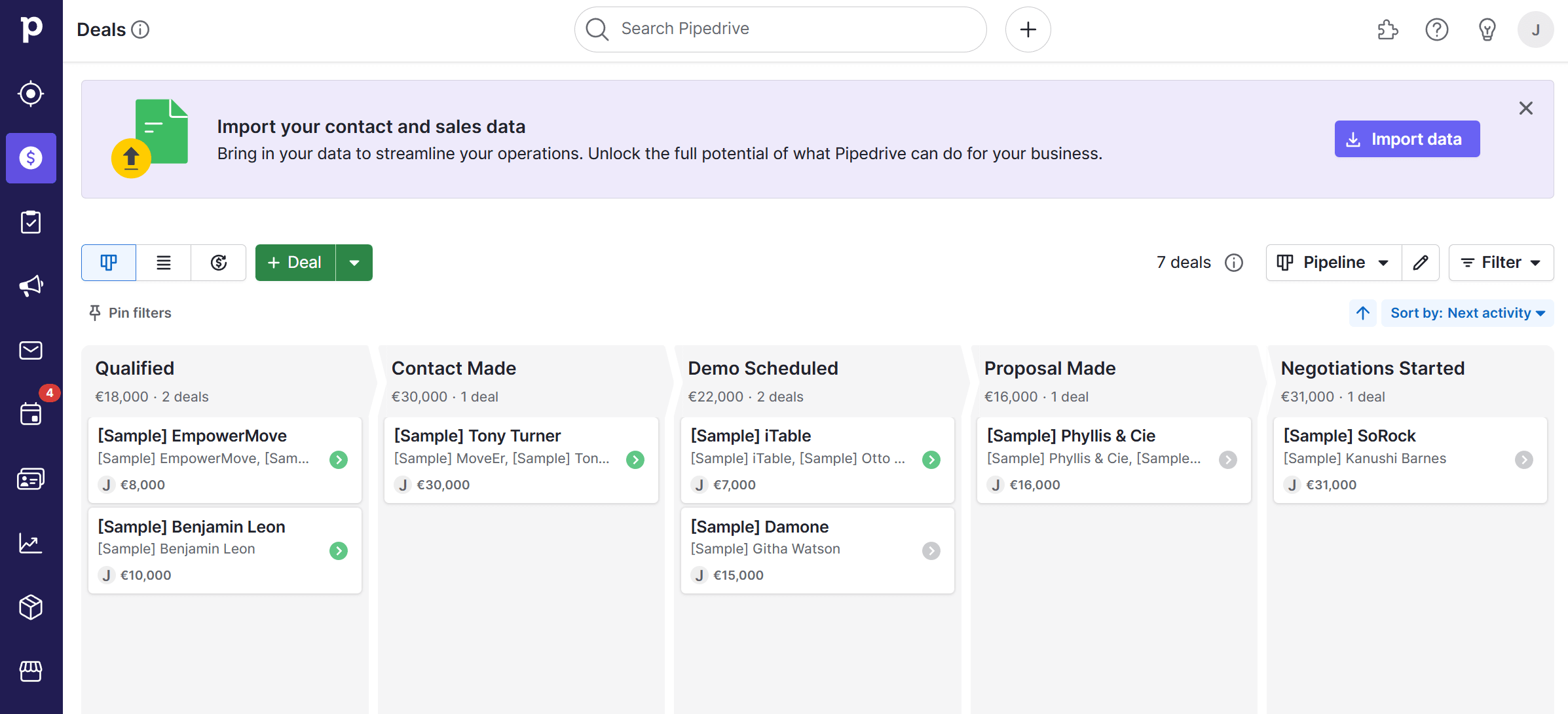
Task: Open Products cube icon in sidebar
Action: (x=31, y=607)
